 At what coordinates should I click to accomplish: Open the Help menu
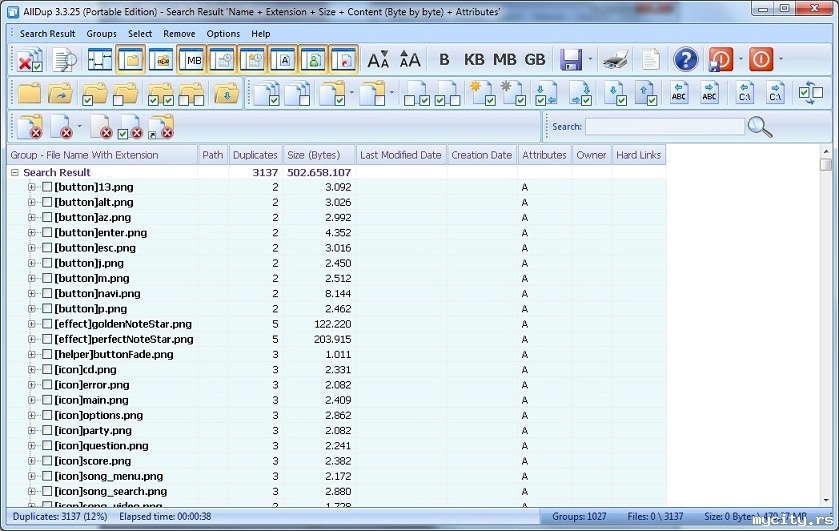click(261, 34)
